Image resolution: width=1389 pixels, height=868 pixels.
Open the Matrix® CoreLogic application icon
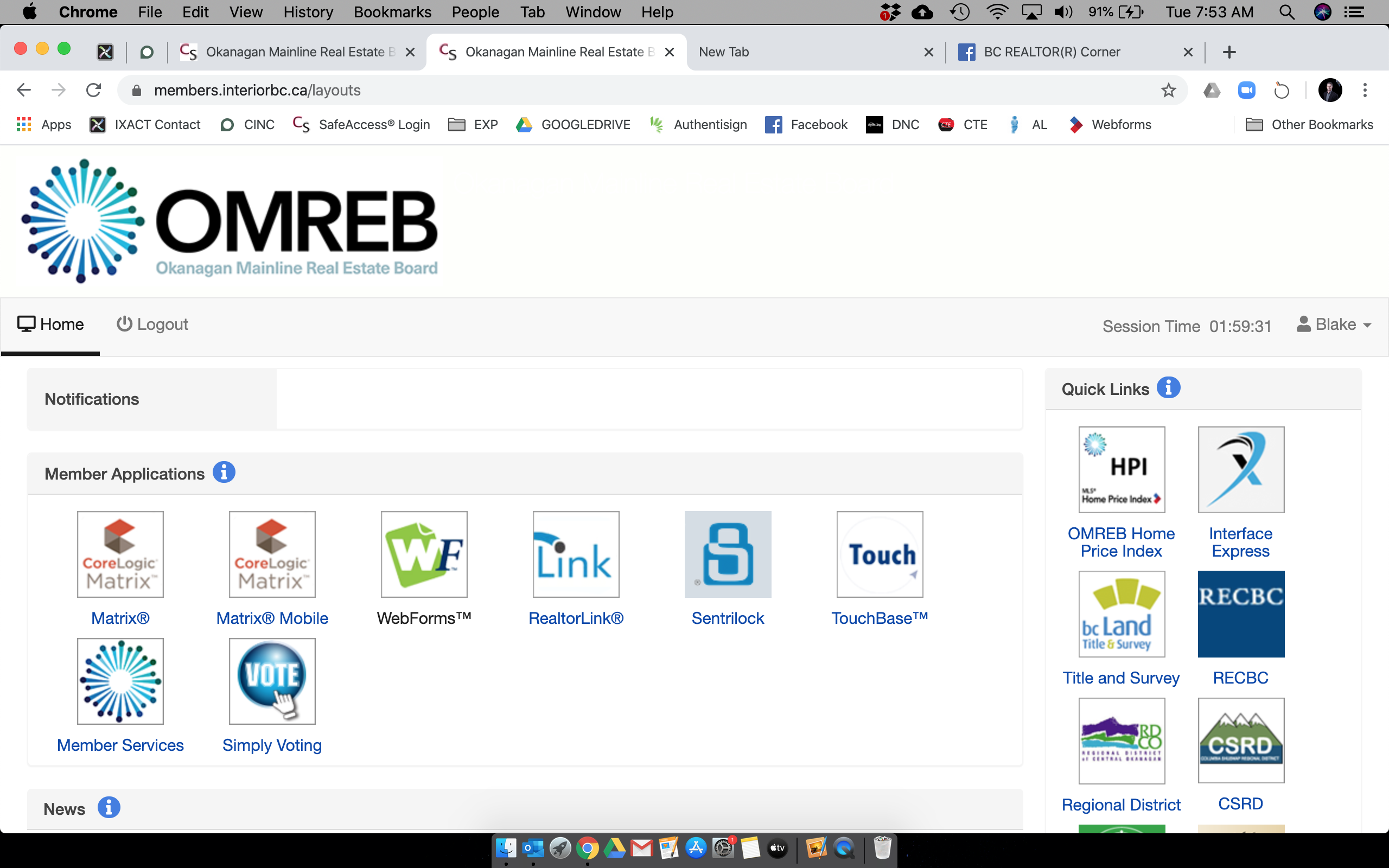click(120, 554)
